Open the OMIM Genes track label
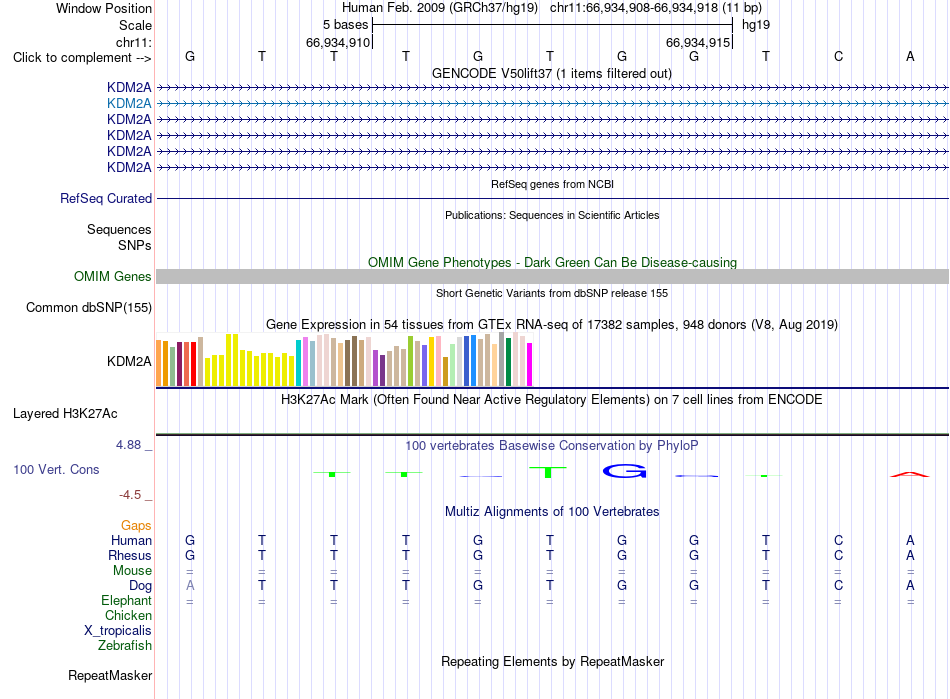 coord(112,277)
